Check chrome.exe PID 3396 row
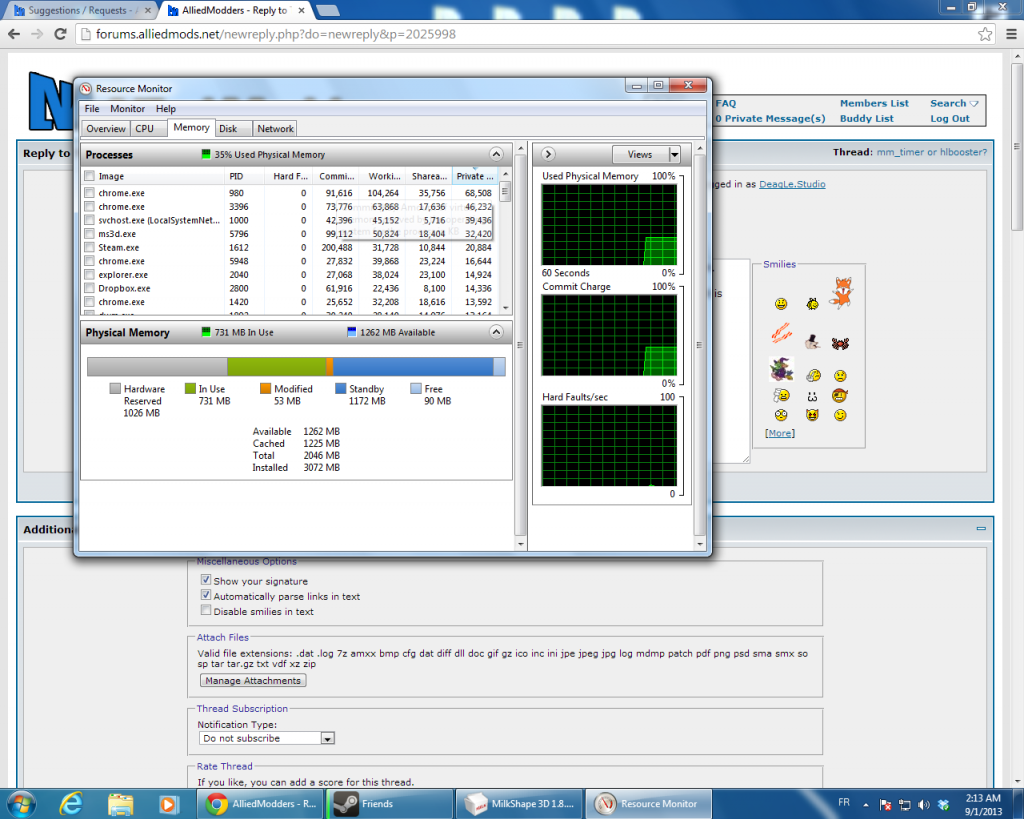The width and height of the screenshot is (1024, 819). tap(89, 206)
